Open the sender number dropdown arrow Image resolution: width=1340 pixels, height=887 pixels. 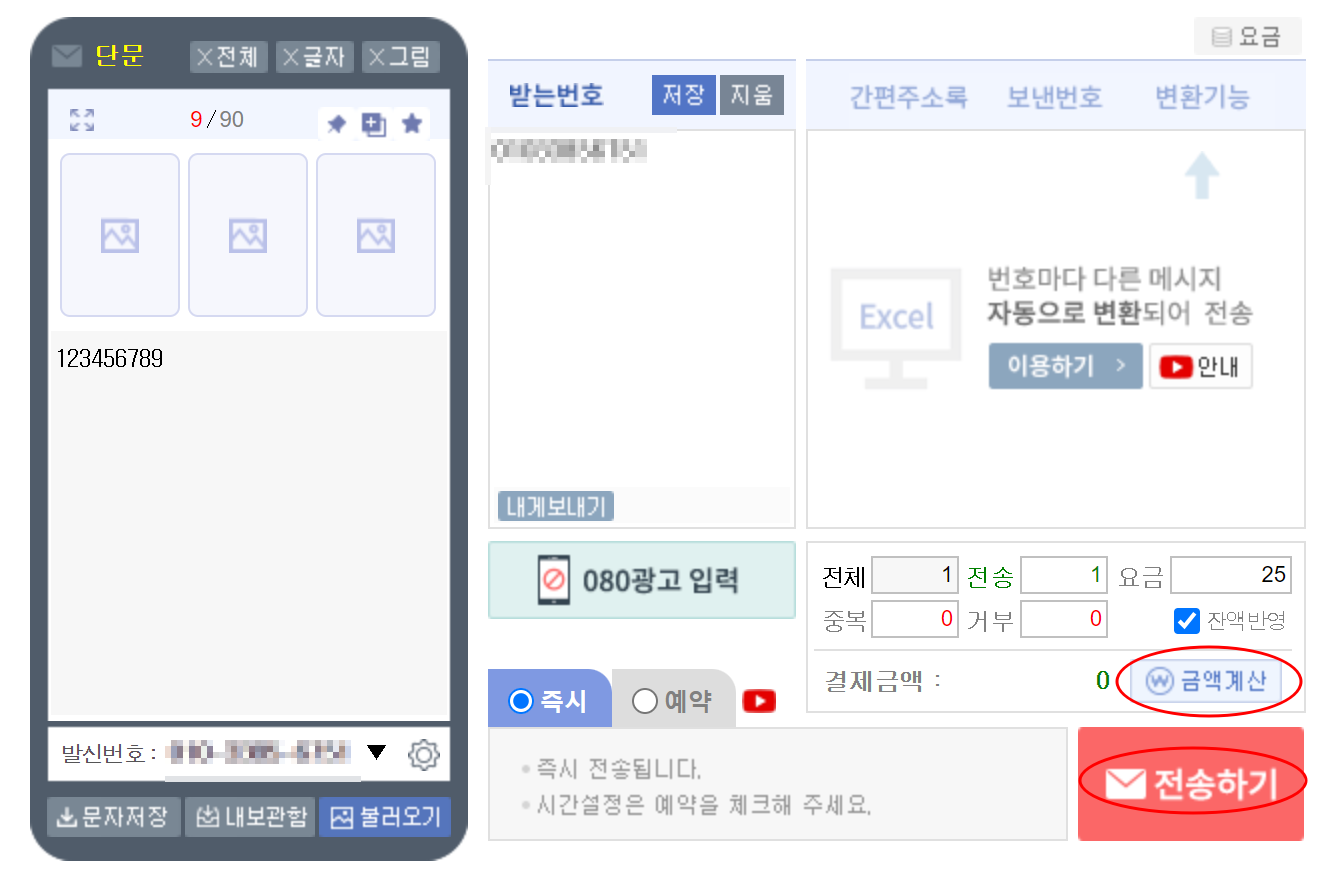pos(377,755)
